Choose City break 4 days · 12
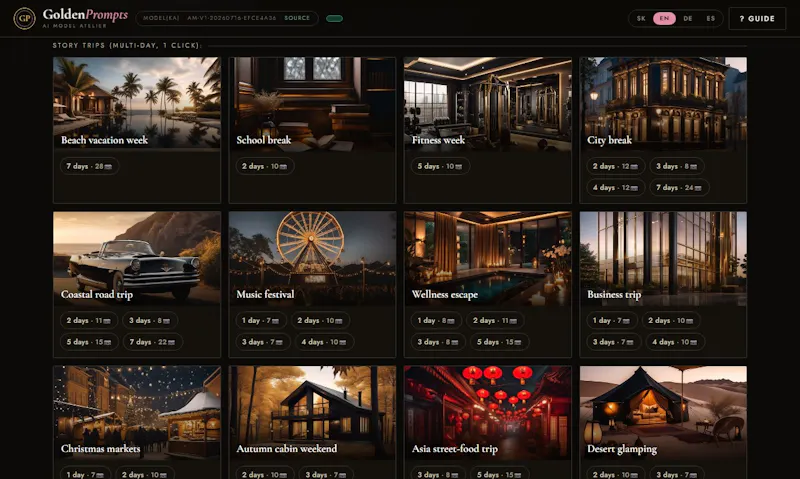 [x=615, y=188]
